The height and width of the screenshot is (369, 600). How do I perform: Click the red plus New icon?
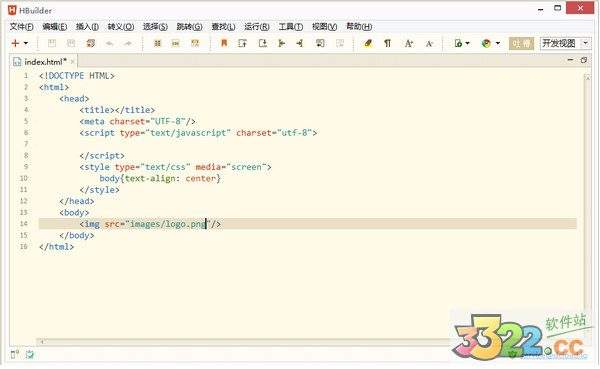tap(15, 43)
